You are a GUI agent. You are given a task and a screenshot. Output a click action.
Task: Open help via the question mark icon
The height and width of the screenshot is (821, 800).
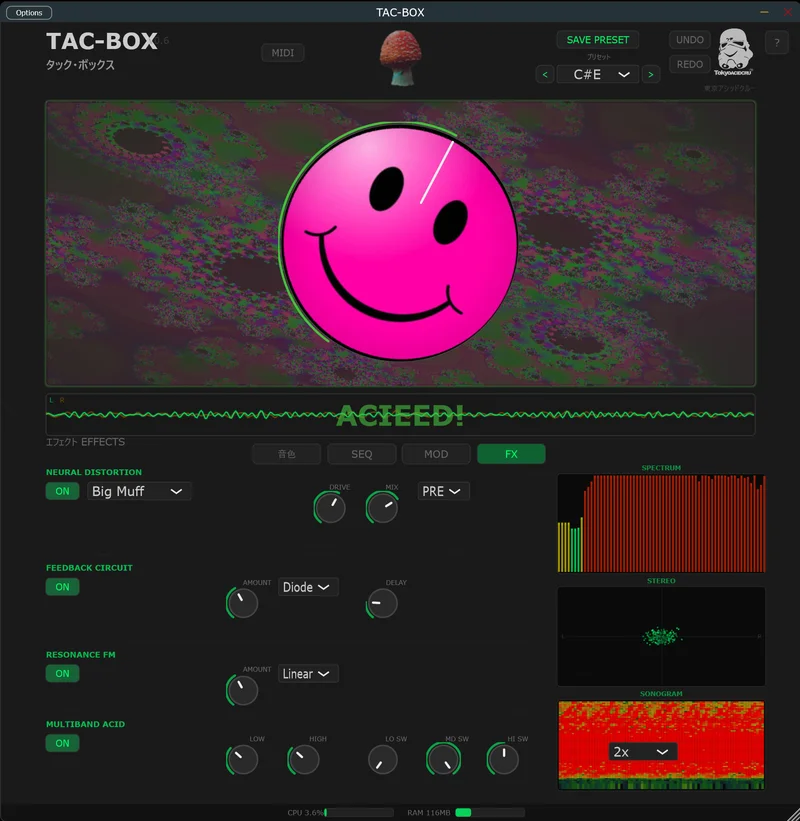[777, 42]
